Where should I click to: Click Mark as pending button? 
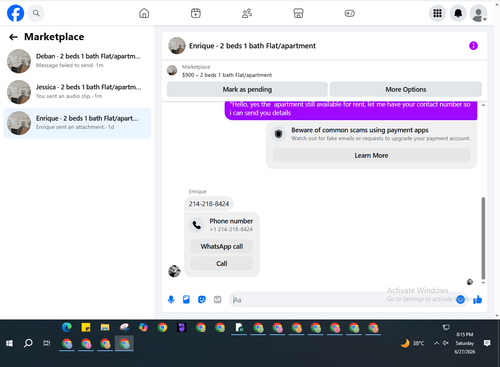pyautogui.click(x=247, y=89)
